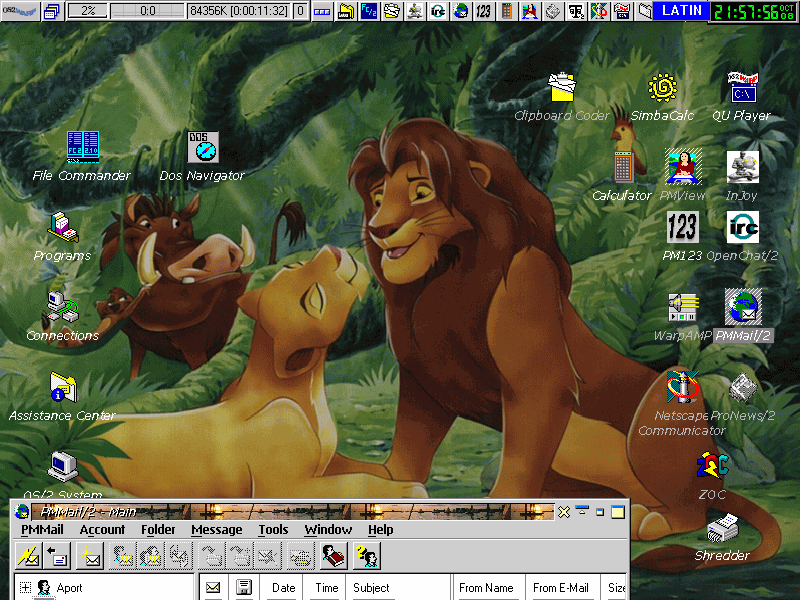The image size is (800, 600).
Task: Click the IRC icon in the top launch bar
Action: [x=438, y=11]
